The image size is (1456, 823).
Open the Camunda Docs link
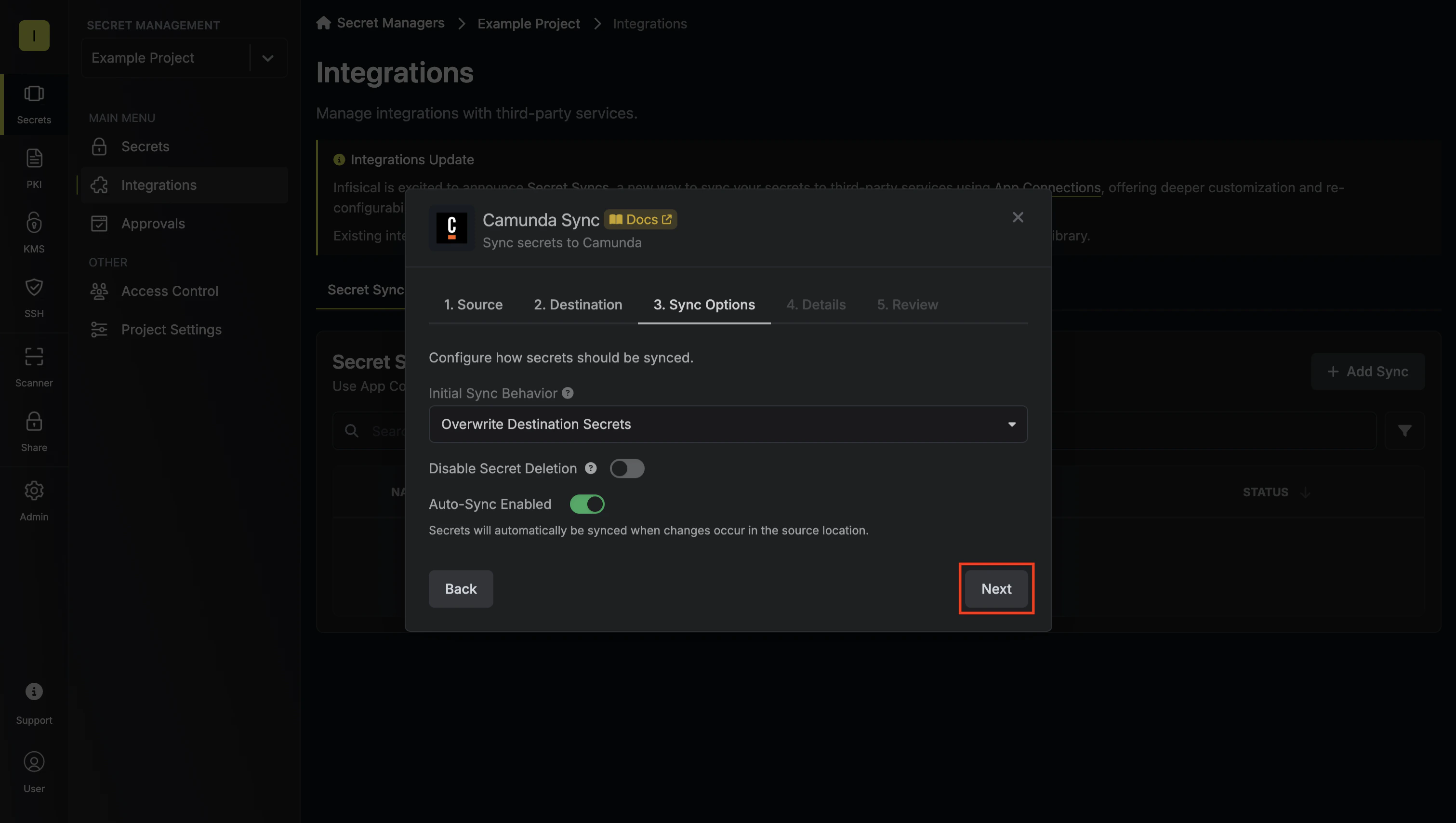tap(640, 219)
